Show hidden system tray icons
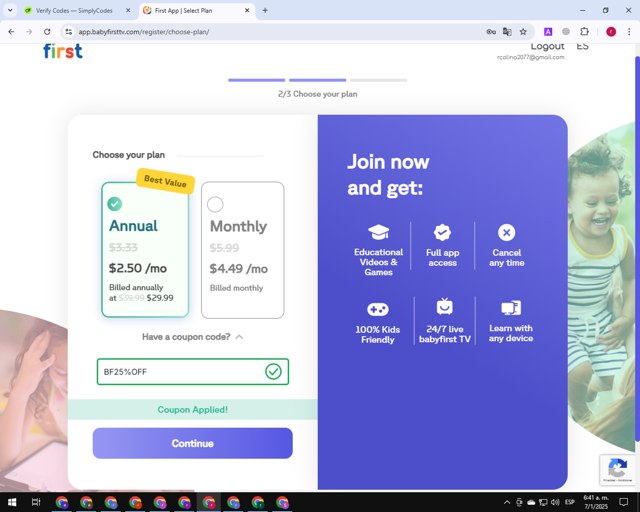Image resolution: width=640 pixels, height=512 pixels. tap(507, 502)
